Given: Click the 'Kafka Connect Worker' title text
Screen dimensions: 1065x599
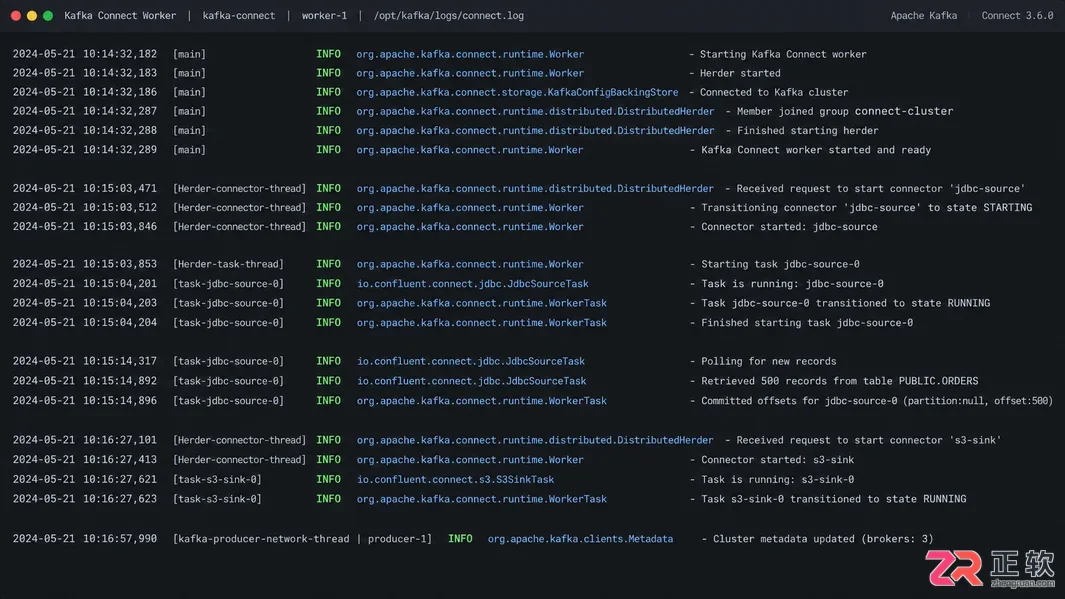Looking at the screenshot, I should point(120,16).
